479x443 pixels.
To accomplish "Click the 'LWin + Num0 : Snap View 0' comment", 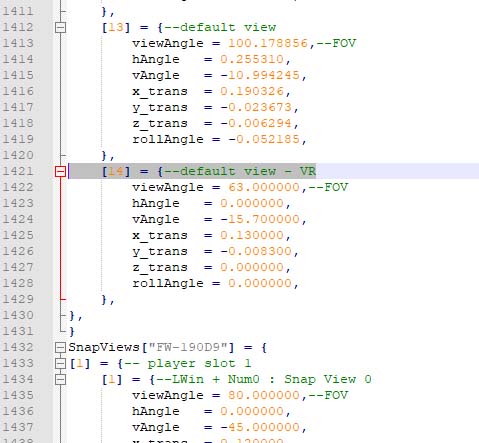I will click(264, 379).
